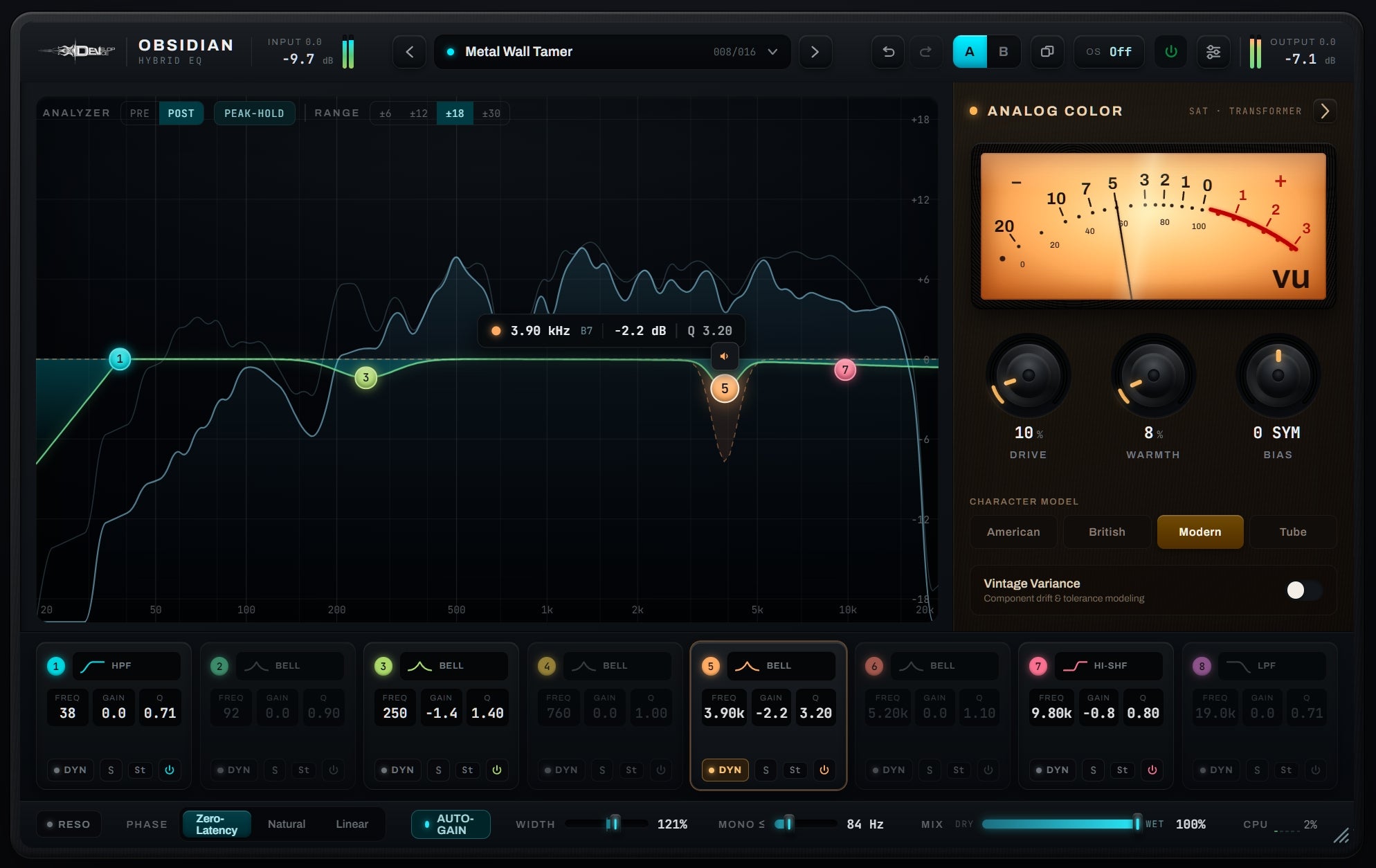Open the band 2 BELL filter type dropdown
This screenshot has height=868, width=1376.
289,666
